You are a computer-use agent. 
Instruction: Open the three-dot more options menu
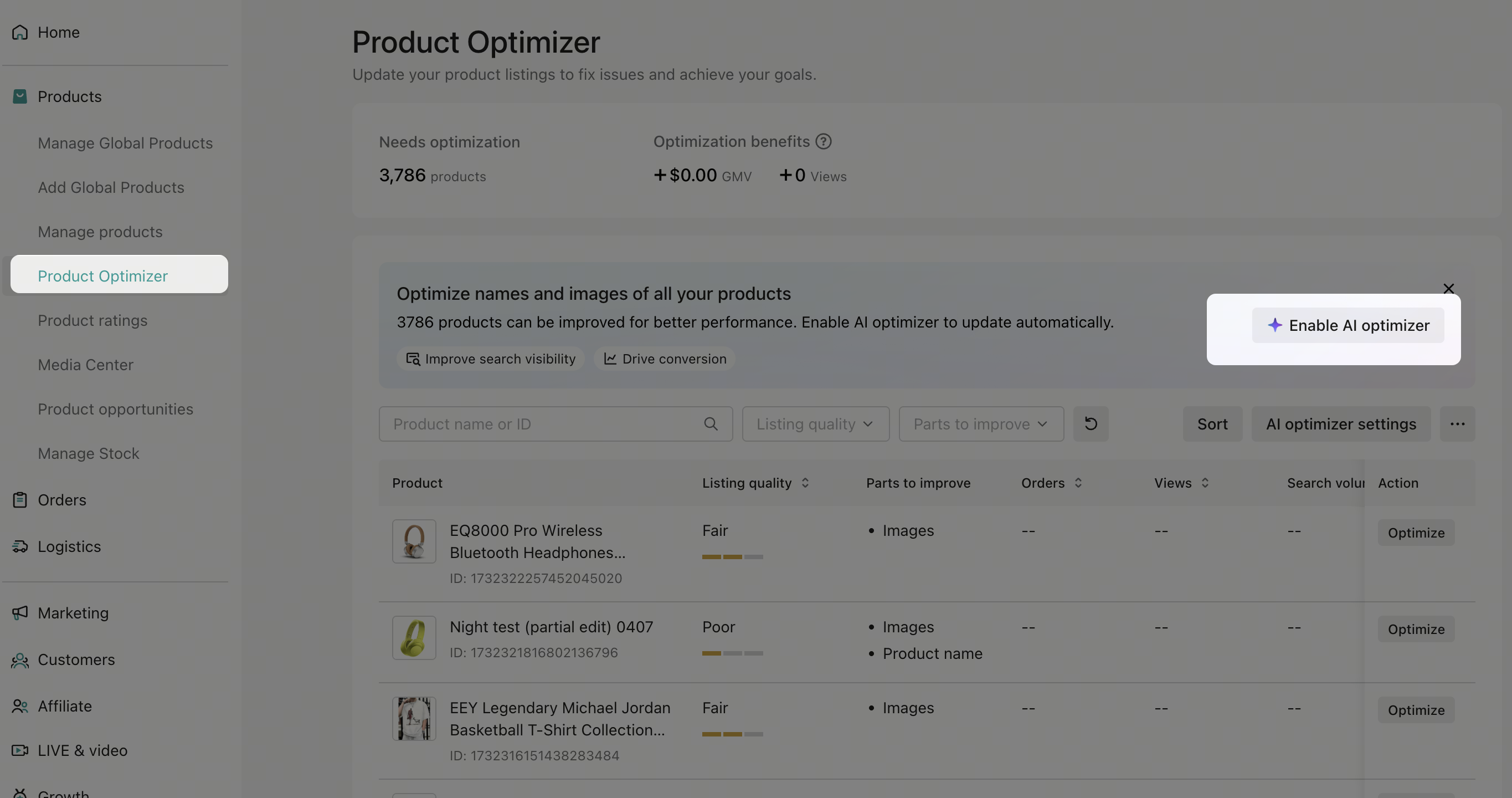(x=1457, y=424)
